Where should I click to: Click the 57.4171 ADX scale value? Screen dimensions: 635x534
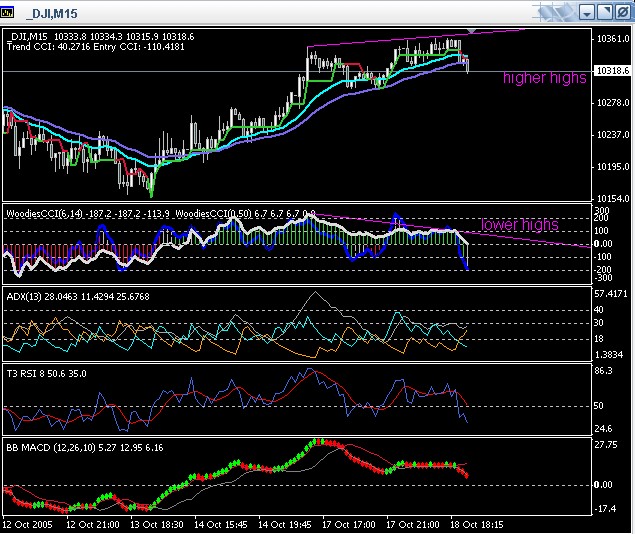(611, 294)
